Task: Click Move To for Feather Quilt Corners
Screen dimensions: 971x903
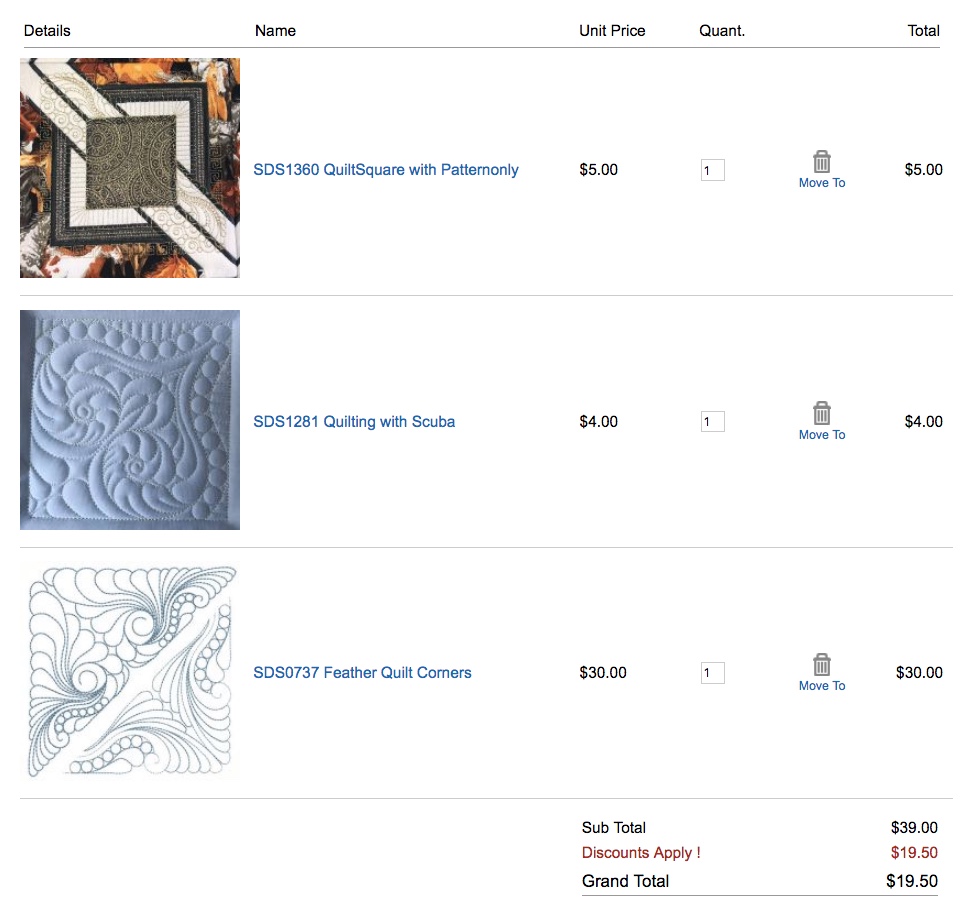Action: [x=822, y=686]
